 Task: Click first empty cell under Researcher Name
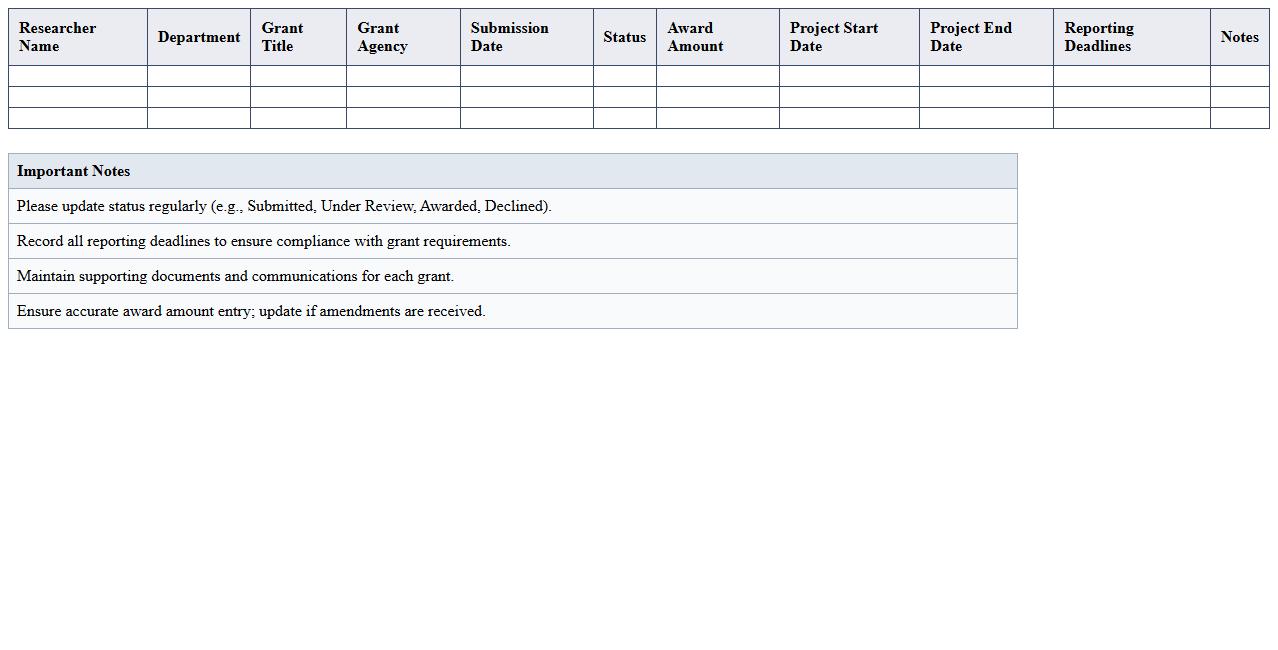(77, 76)
